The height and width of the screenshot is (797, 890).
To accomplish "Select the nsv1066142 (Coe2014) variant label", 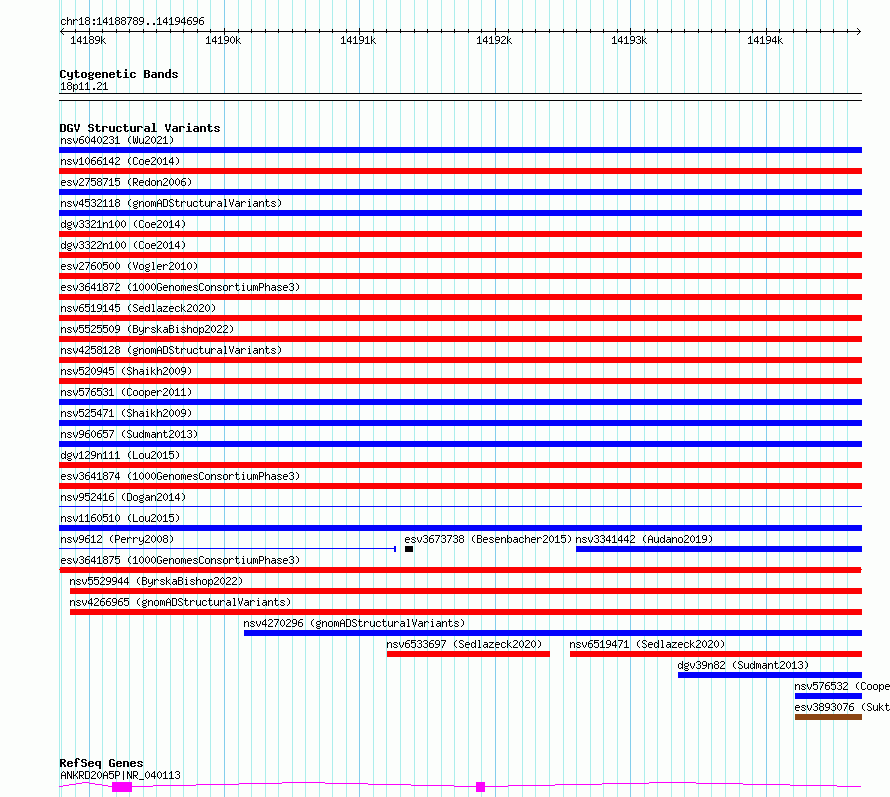I will tap(120, 161).
